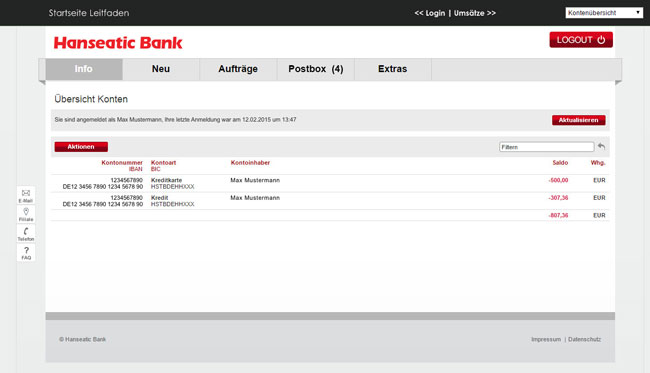
Task: Click the Hanseatic Bank logo
Action: point(118,43)
